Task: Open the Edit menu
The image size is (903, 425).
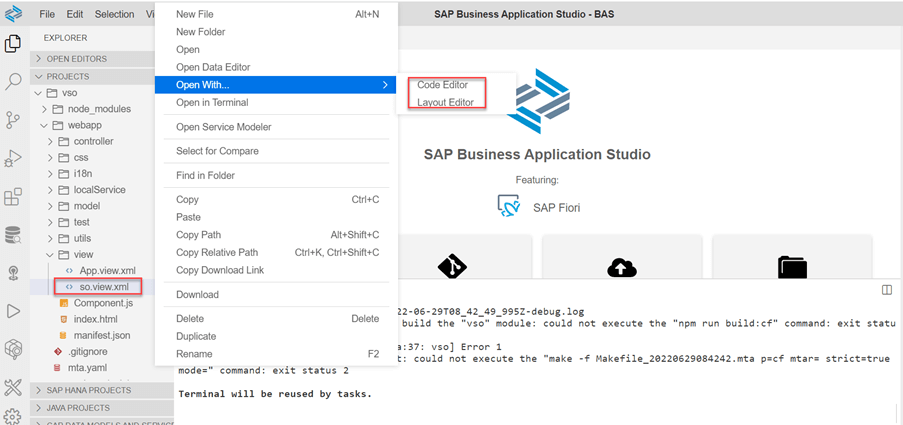Action: [x=75, y=14]
